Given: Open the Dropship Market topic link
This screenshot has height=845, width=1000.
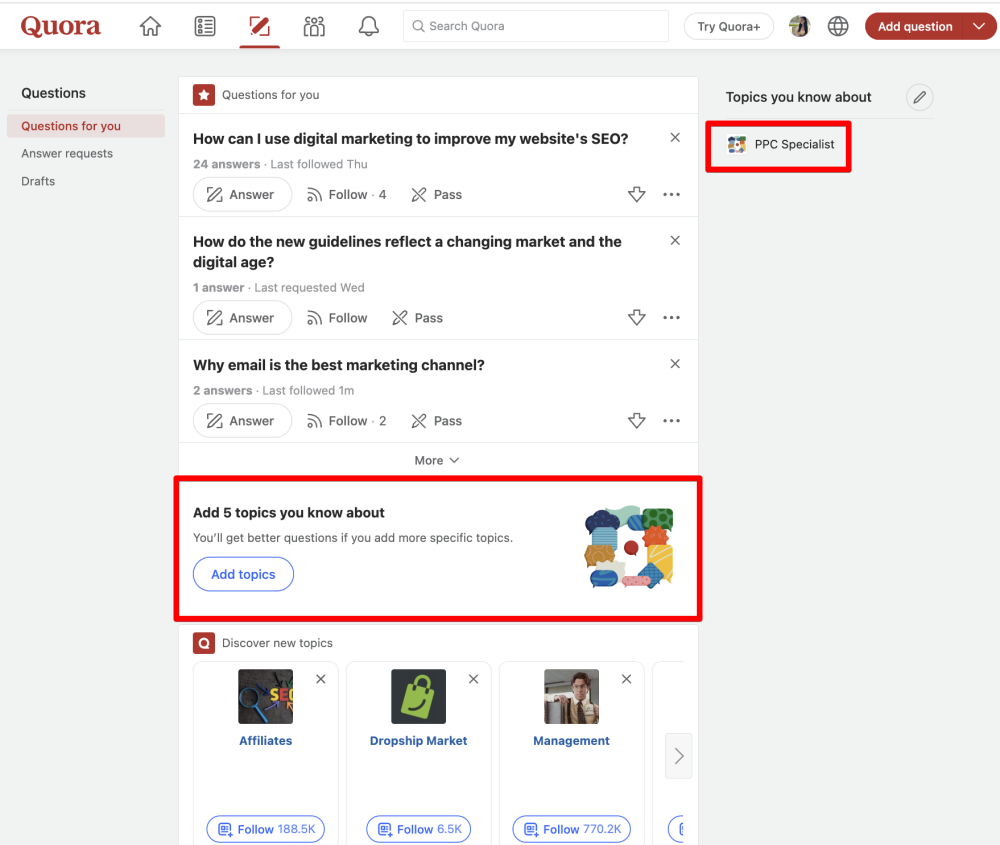Looking at the screenshot, I should click(418, 740).
